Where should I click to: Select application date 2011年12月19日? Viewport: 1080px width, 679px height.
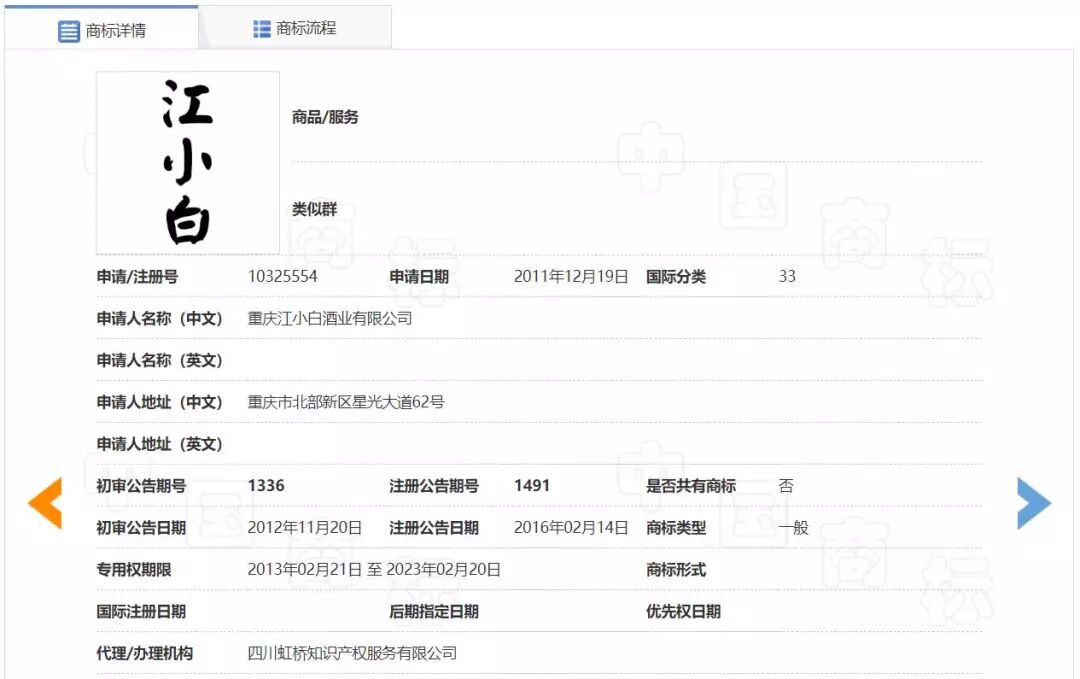571,276
